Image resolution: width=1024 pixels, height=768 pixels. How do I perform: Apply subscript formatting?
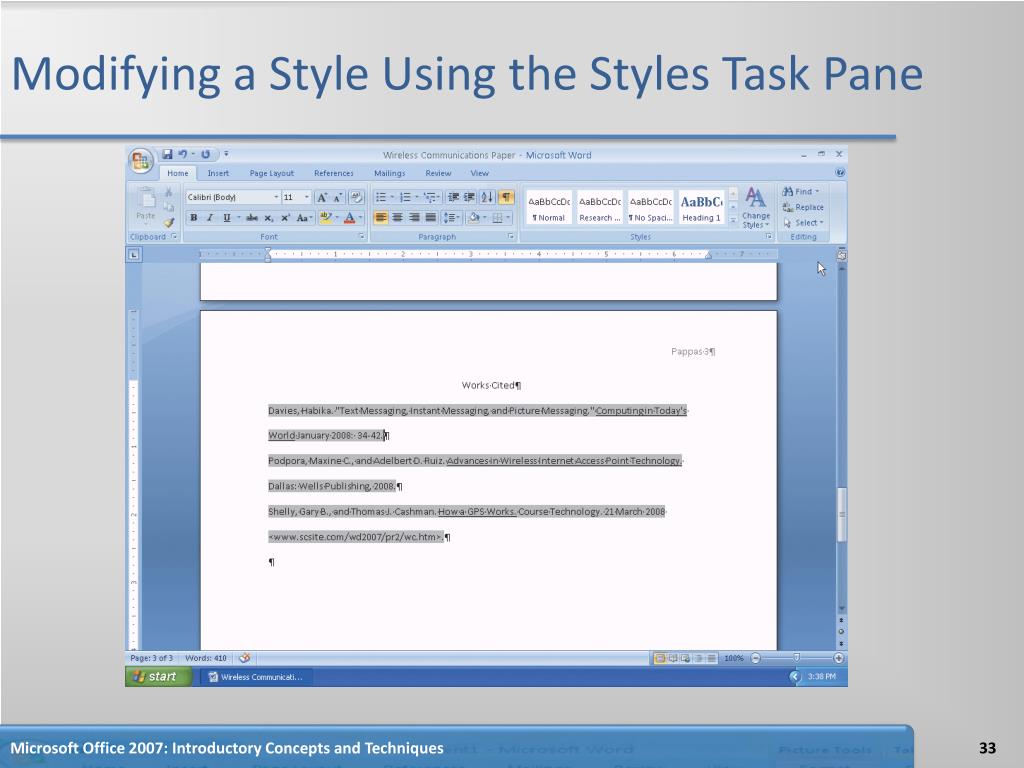[x=268, y=218]
